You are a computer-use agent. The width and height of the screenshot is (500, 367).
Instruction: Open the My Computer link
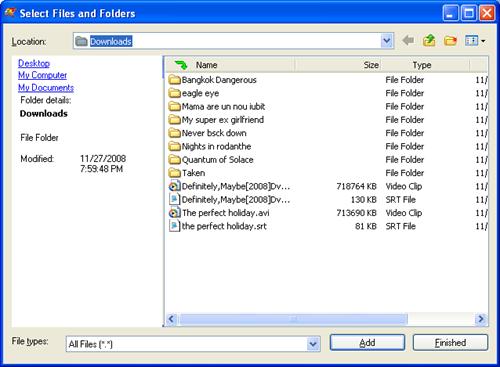pyautogui.click(x=42, y=75)
